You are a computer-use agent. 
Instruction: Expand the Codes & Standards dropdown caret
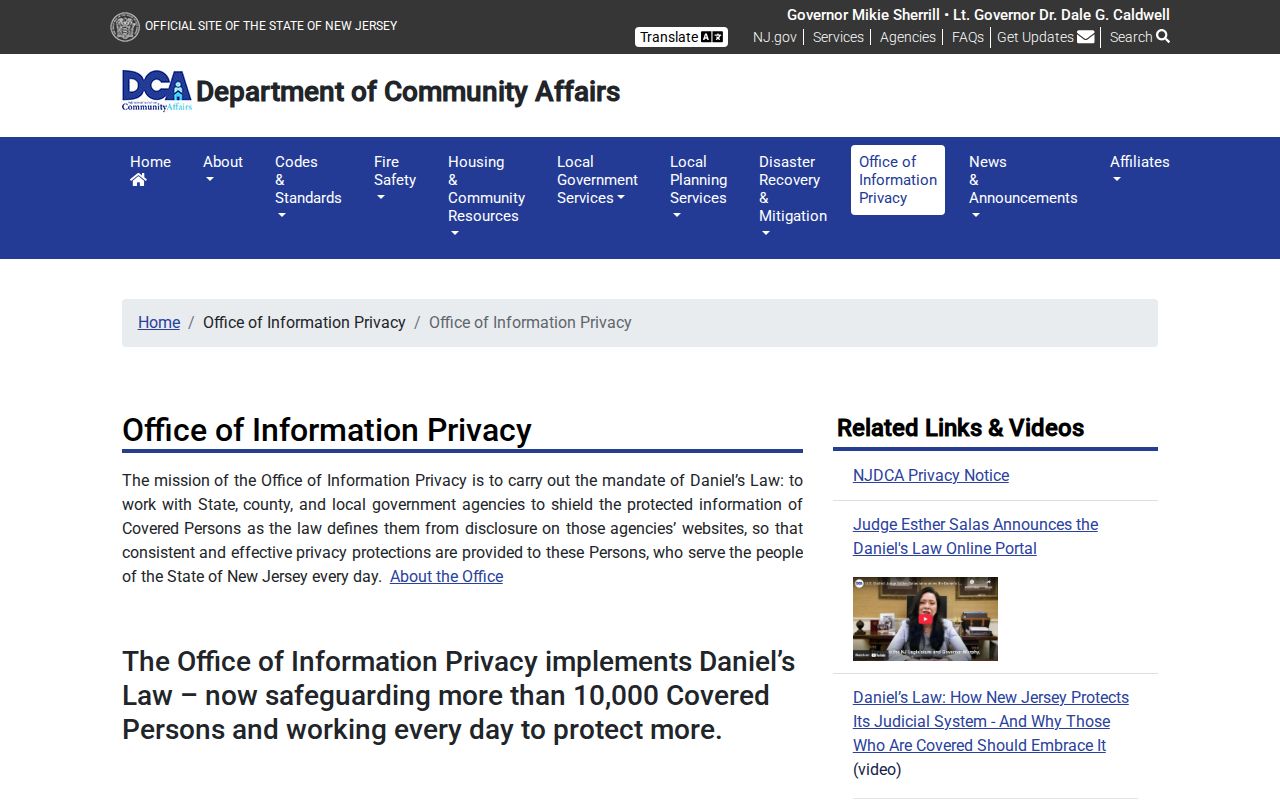pos(281,216)
